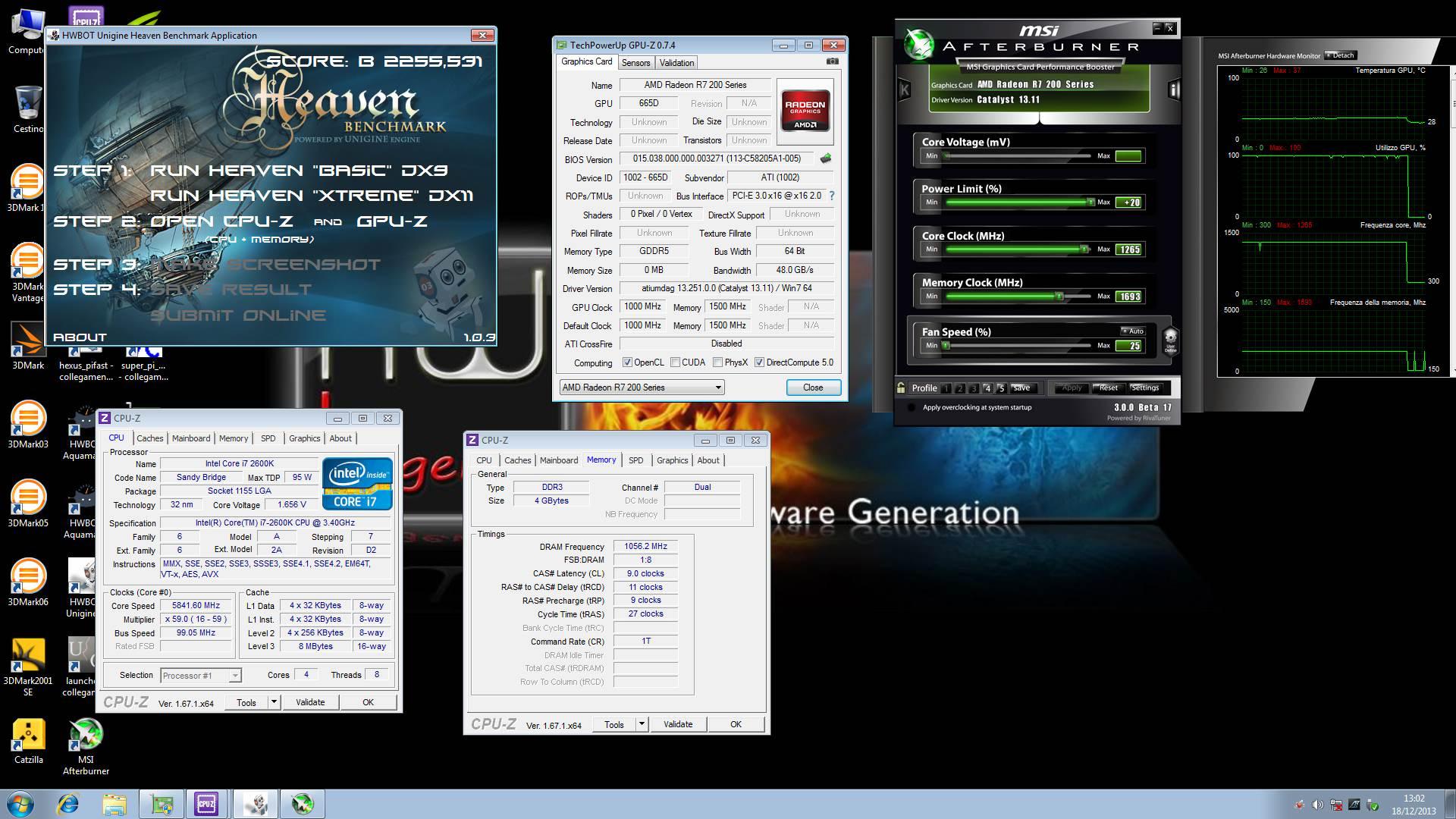Open Windows Explorer folder on the taskbar
The image size is (1456, 819).
click(x=115, y=804)
